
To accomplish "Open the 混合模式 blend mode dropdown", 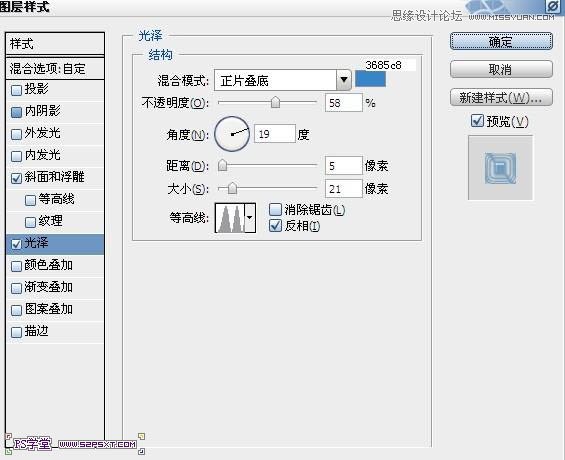I will (282, 80).
